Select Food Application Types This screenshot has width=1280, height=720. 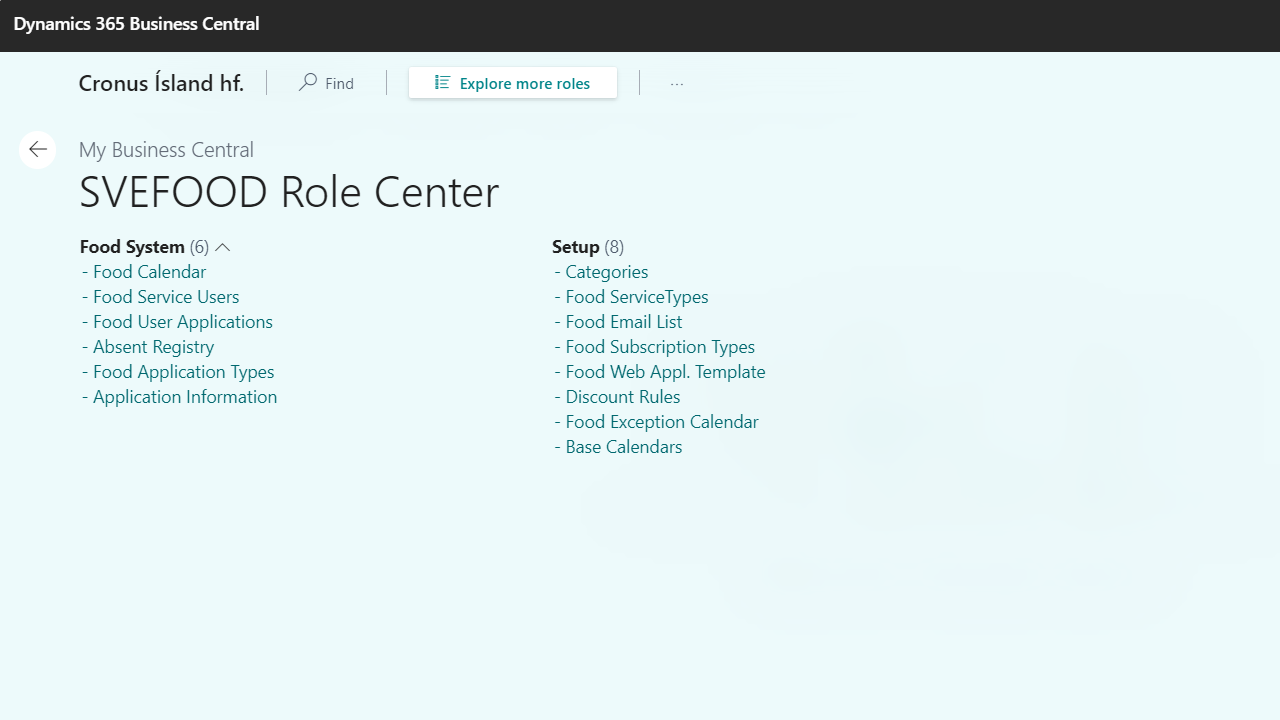[x=183, y=372]
